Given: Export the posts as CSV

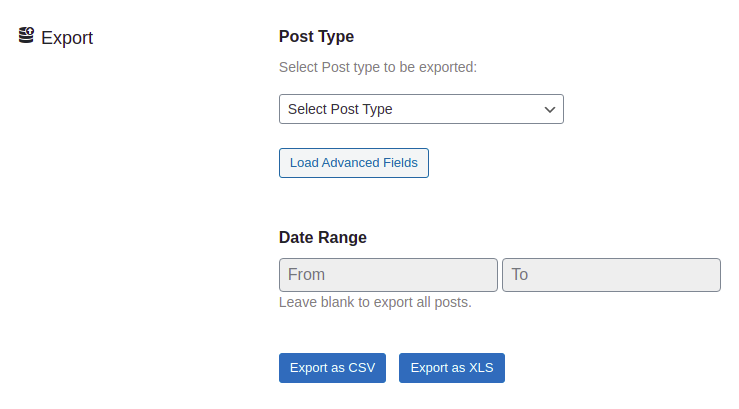Looking at the screenshot, I should [x=332, y=368].
